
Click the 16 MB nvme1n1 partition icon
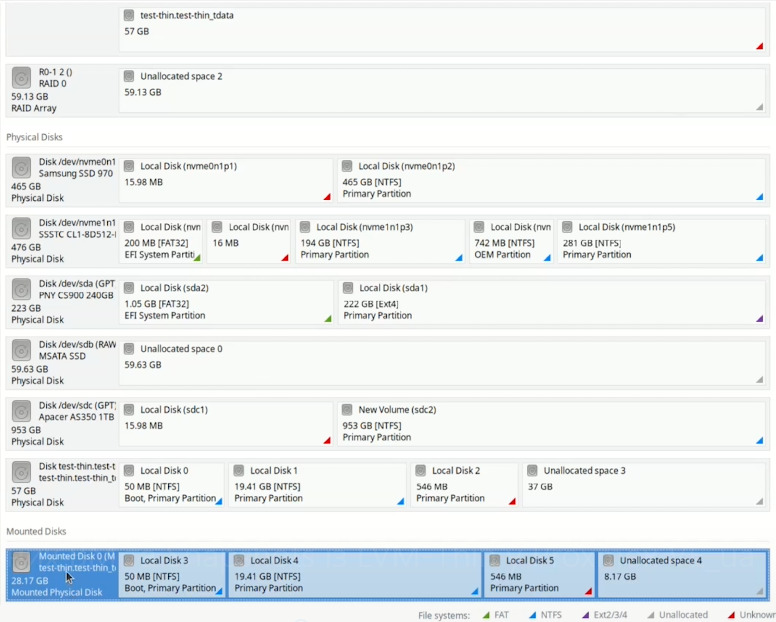(x=217, y=227)
